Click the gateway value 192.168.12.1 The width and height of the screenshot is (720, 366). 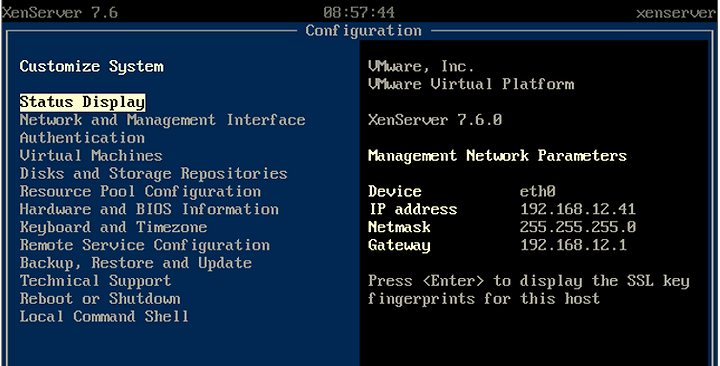[574, 245]
